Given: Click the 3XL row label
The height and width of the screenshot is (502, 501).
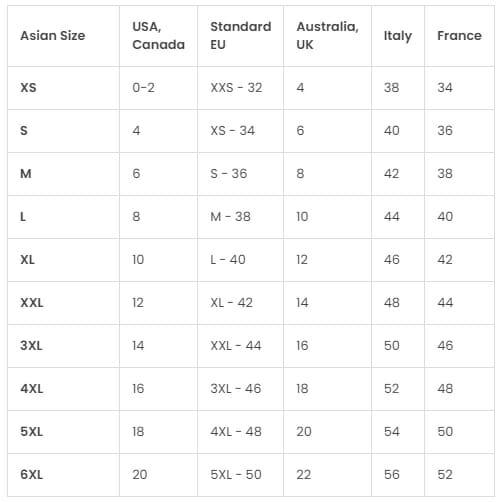Looking at the screenshot, I should click(x=31, y=346).
